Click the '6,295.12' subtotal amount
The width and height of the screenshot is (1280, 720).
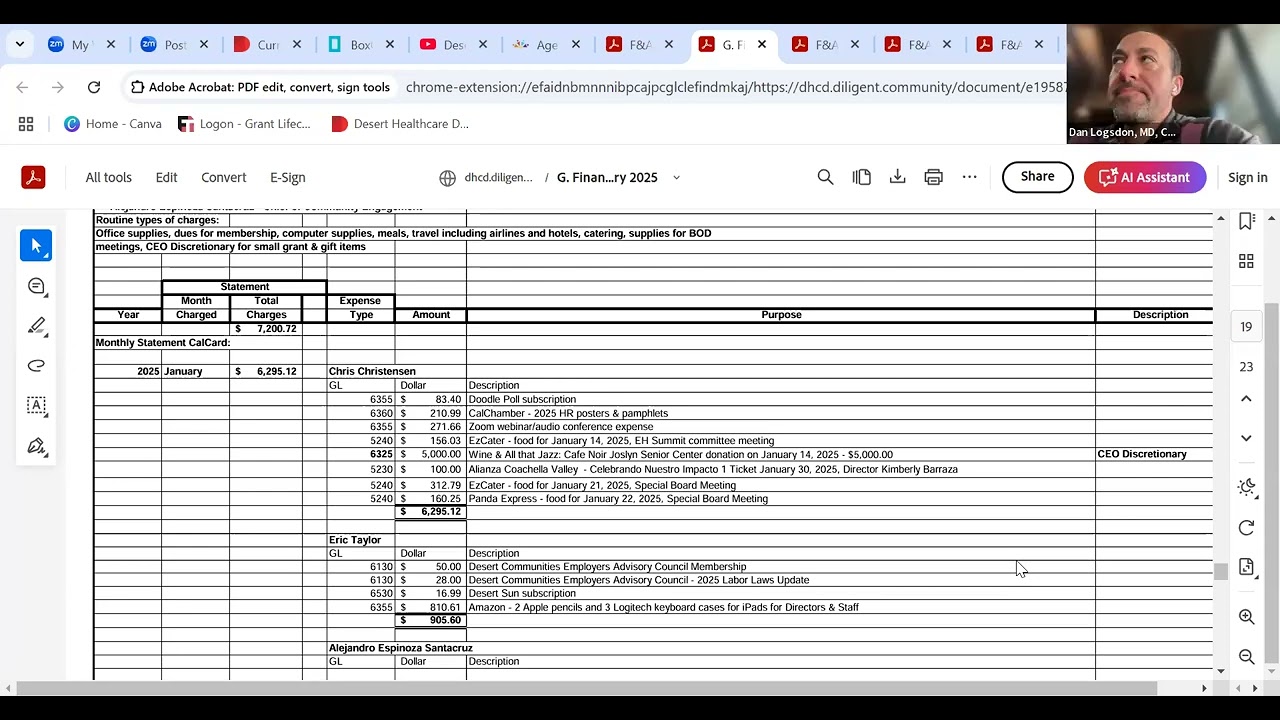(x=432, y=511)
